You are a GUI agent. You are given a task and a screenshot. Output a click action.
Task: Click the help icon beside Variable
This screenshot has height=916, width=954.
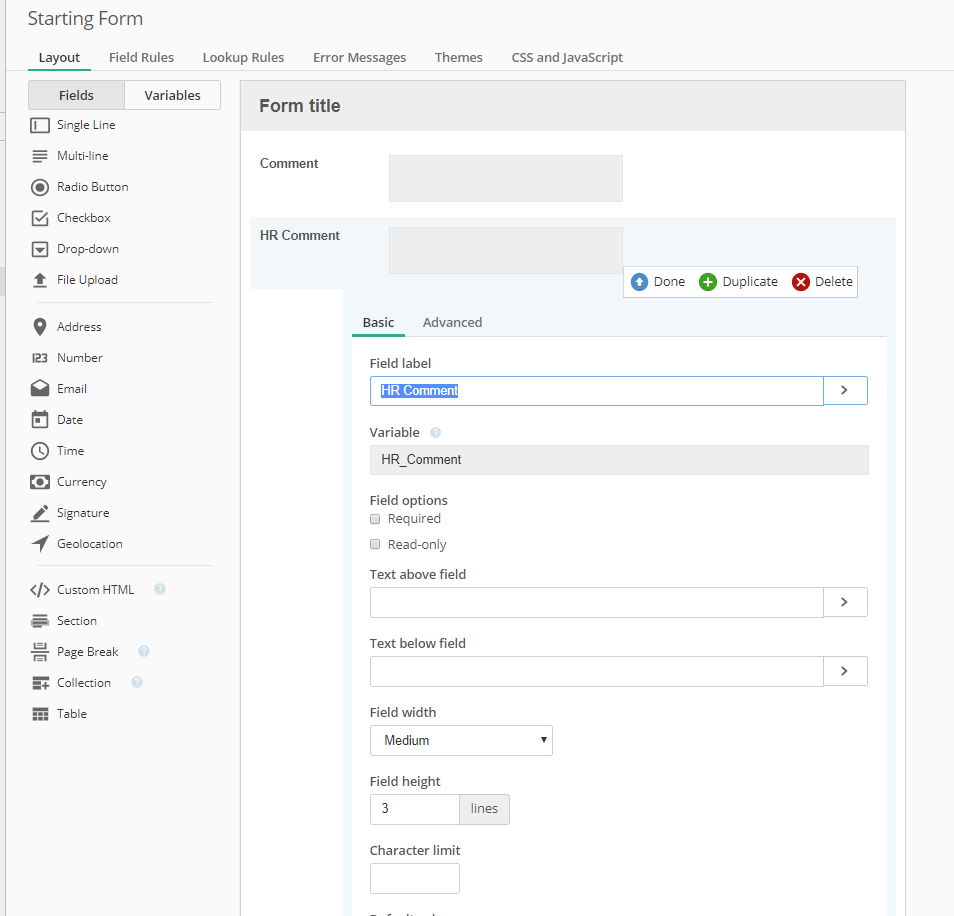point(435,433)
